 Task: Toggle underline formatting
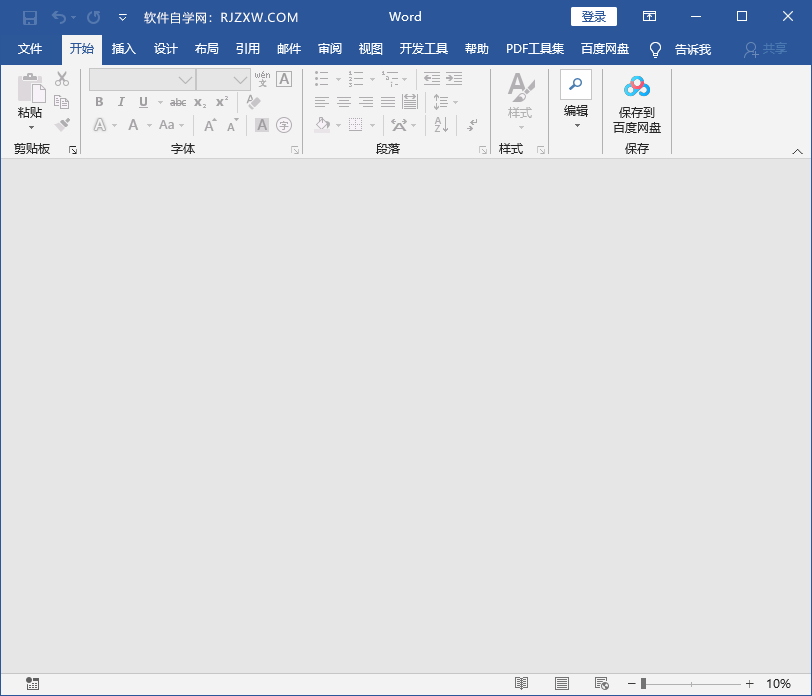142,101
